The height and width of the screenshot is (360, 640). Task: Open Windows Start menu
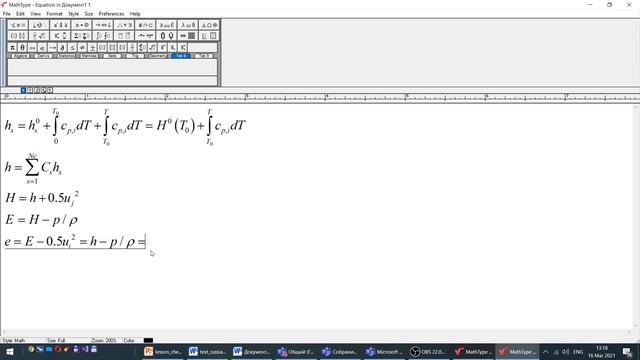pyautogui.click(x=9, y=351)
